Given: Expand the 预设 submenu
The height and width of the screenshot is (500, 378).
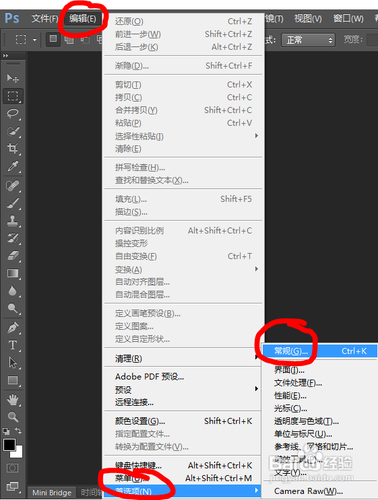Looking at the screenshot, I should (183, 389).
